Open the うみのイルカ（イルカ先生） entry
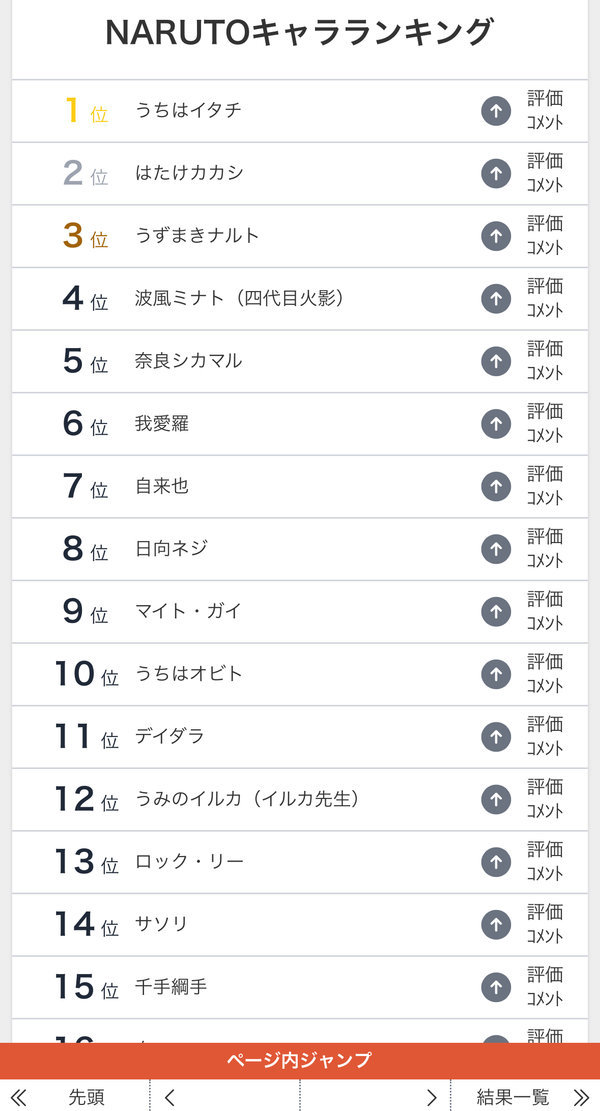 247,799
